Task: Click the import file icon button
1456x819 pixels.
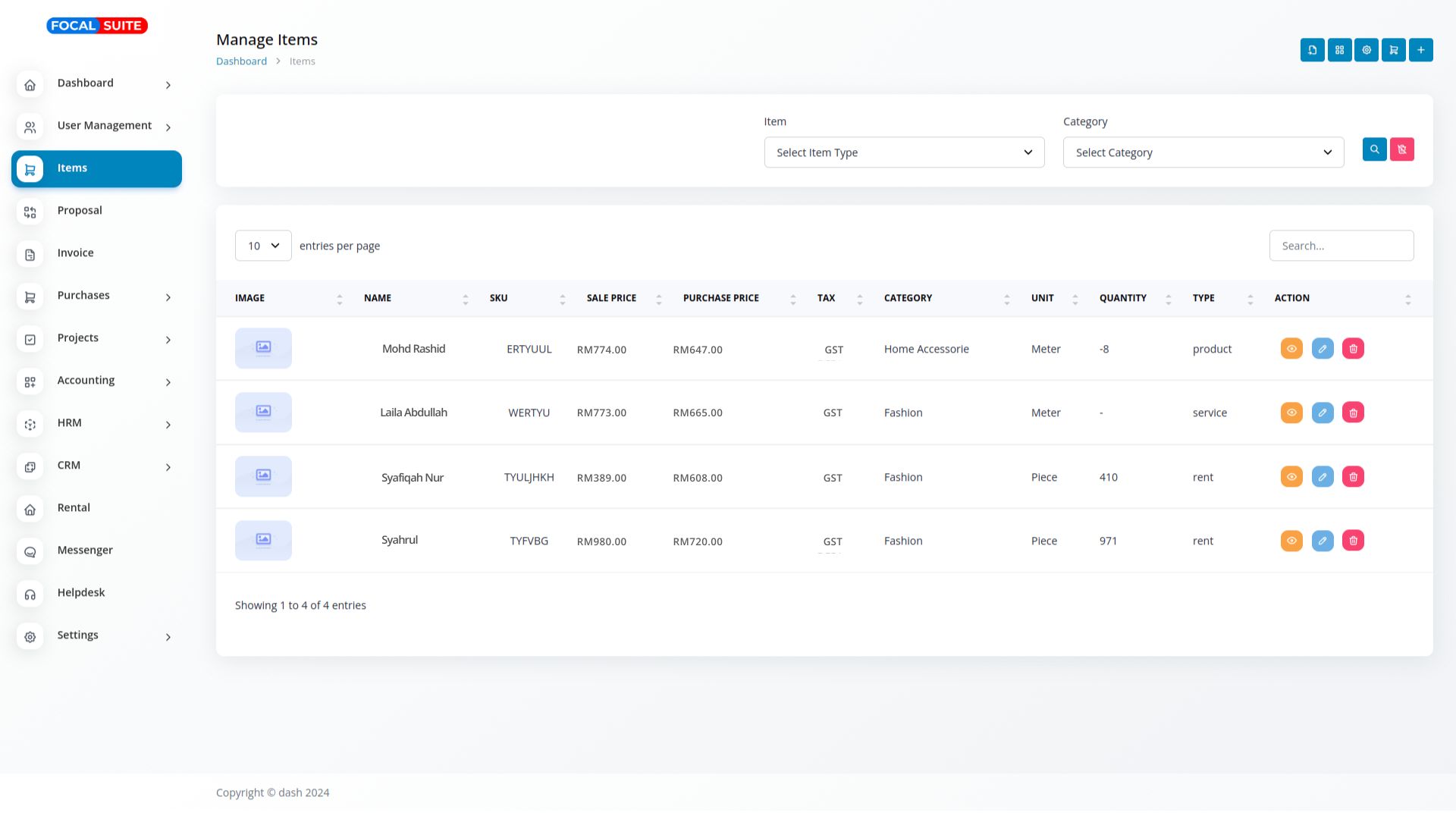Action: tap(1312, 50)
